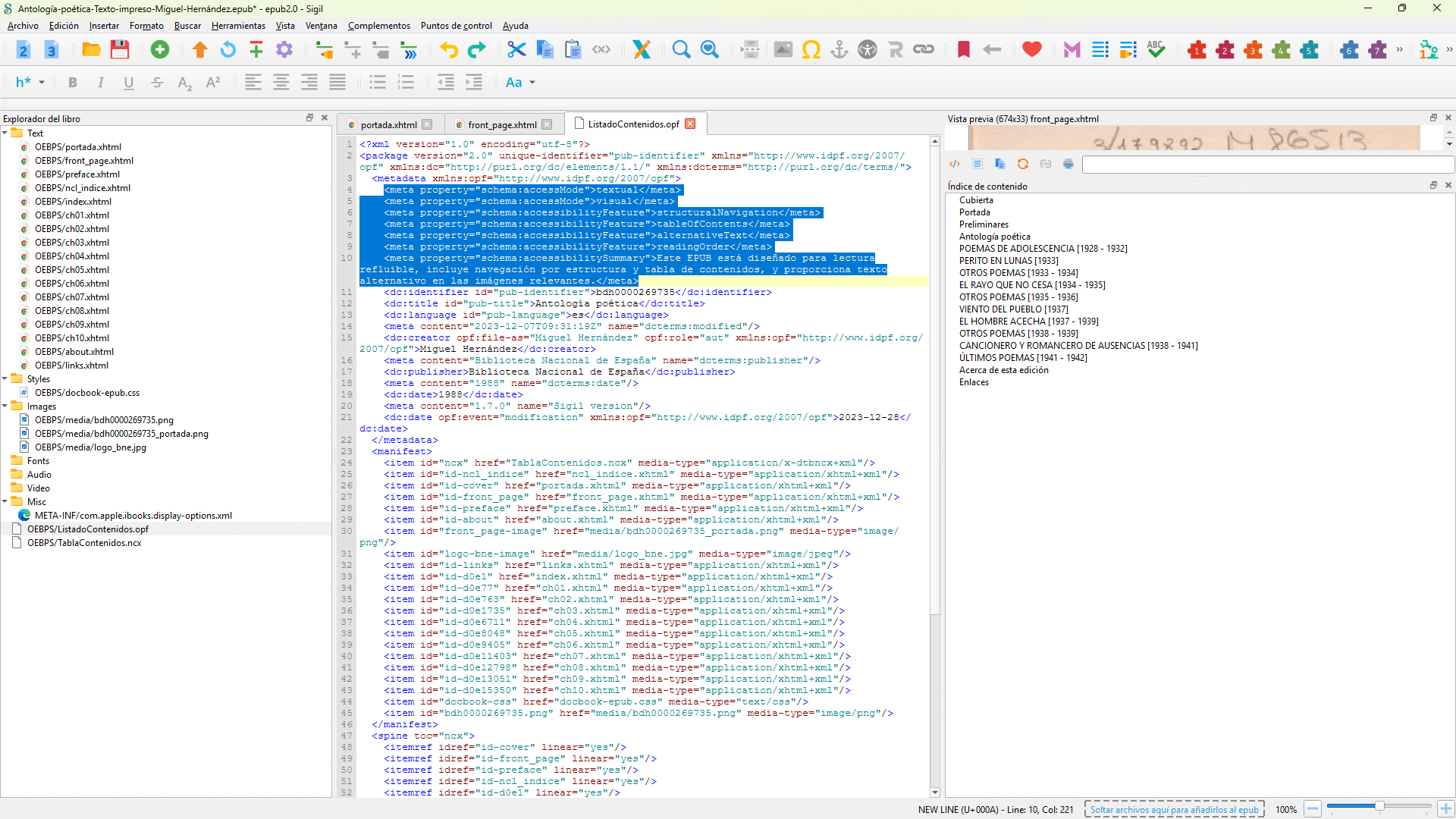Click the preview panel search input field
1456x819 pixels.
[x=1267, y=165]
